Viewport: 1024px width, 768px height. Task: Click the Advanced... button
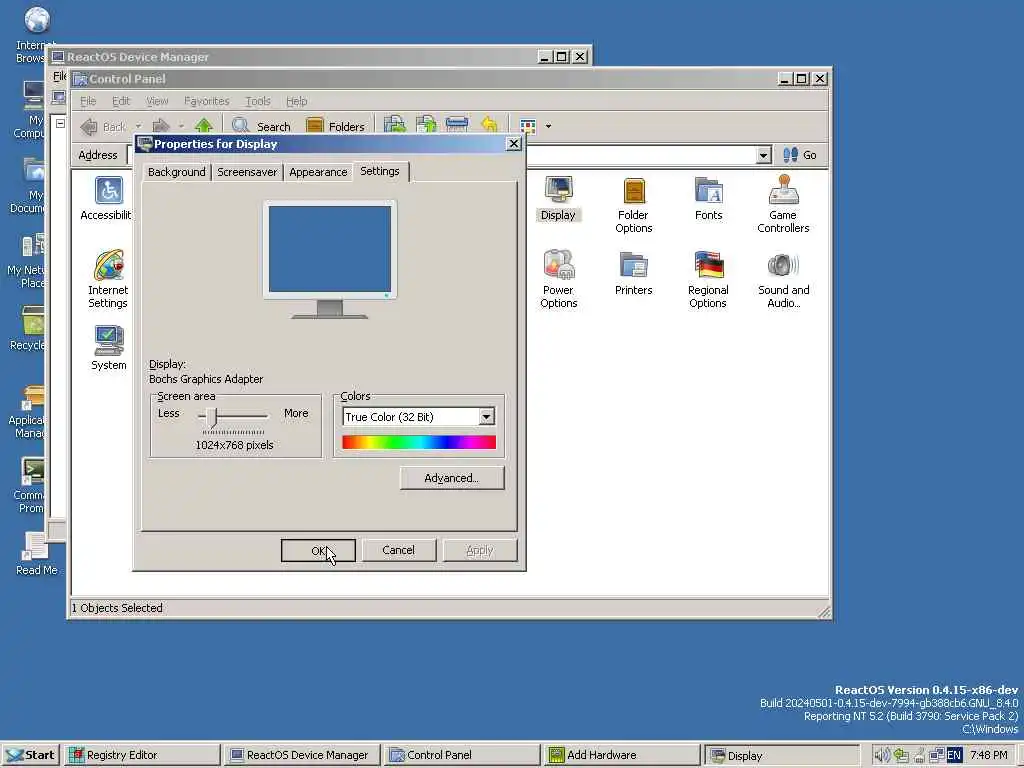[452, 478]
